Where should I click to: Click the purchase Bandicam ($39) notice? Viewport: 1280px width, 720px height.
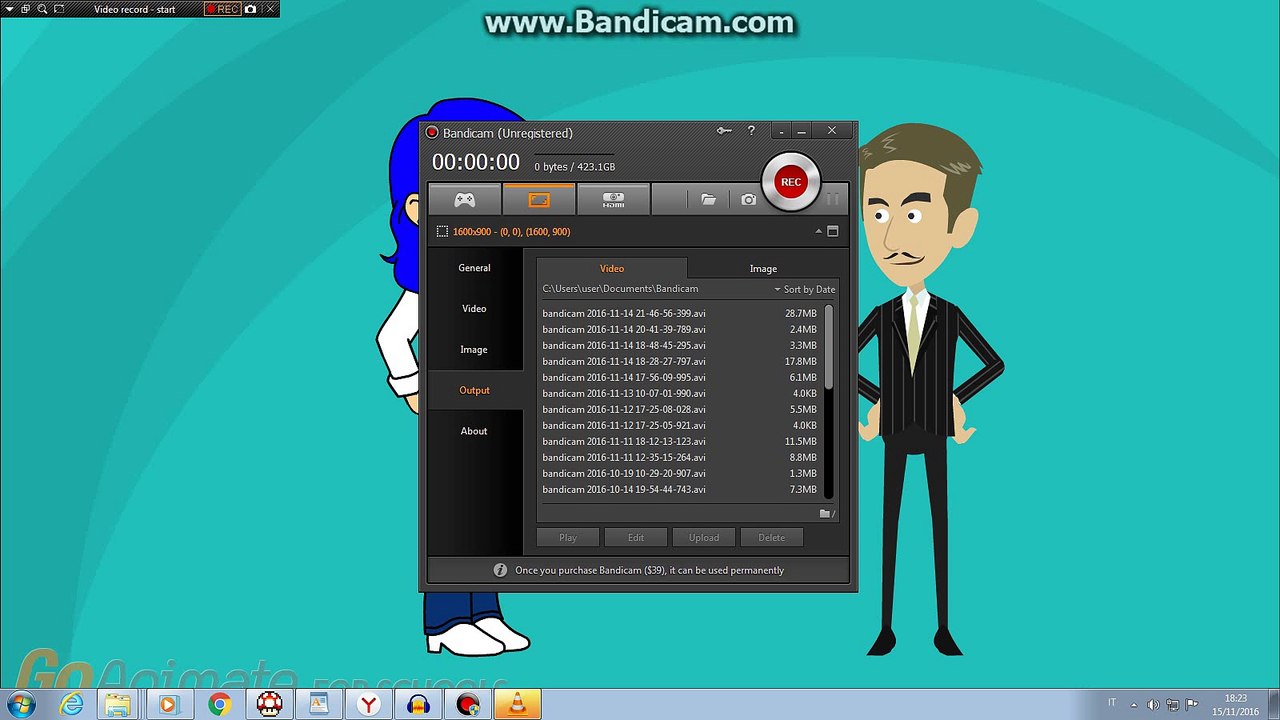coord(649,570)
